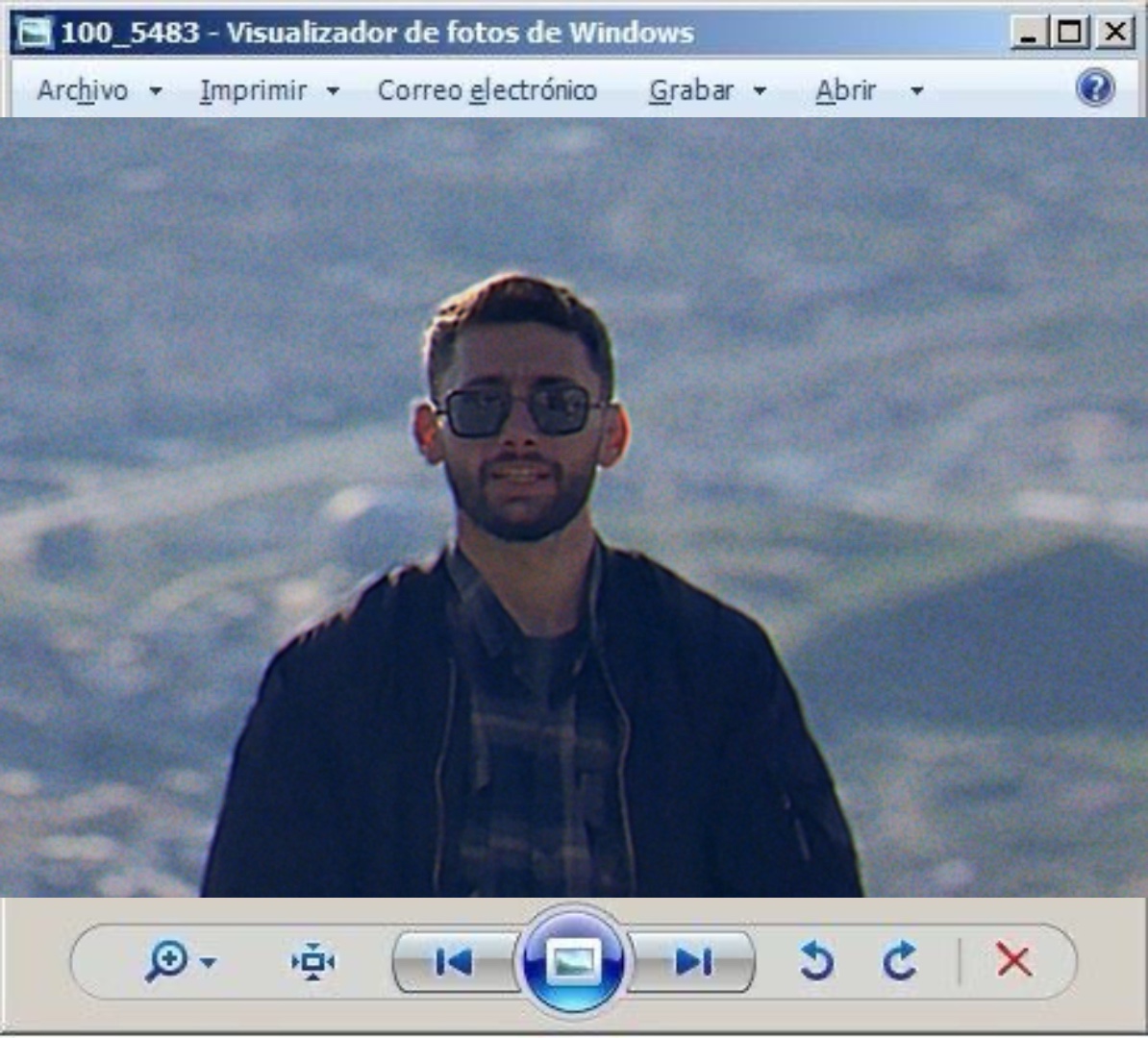Rotate photo clockwise
This screenshot has height=1038, width=1148.
tap(900, 960)
